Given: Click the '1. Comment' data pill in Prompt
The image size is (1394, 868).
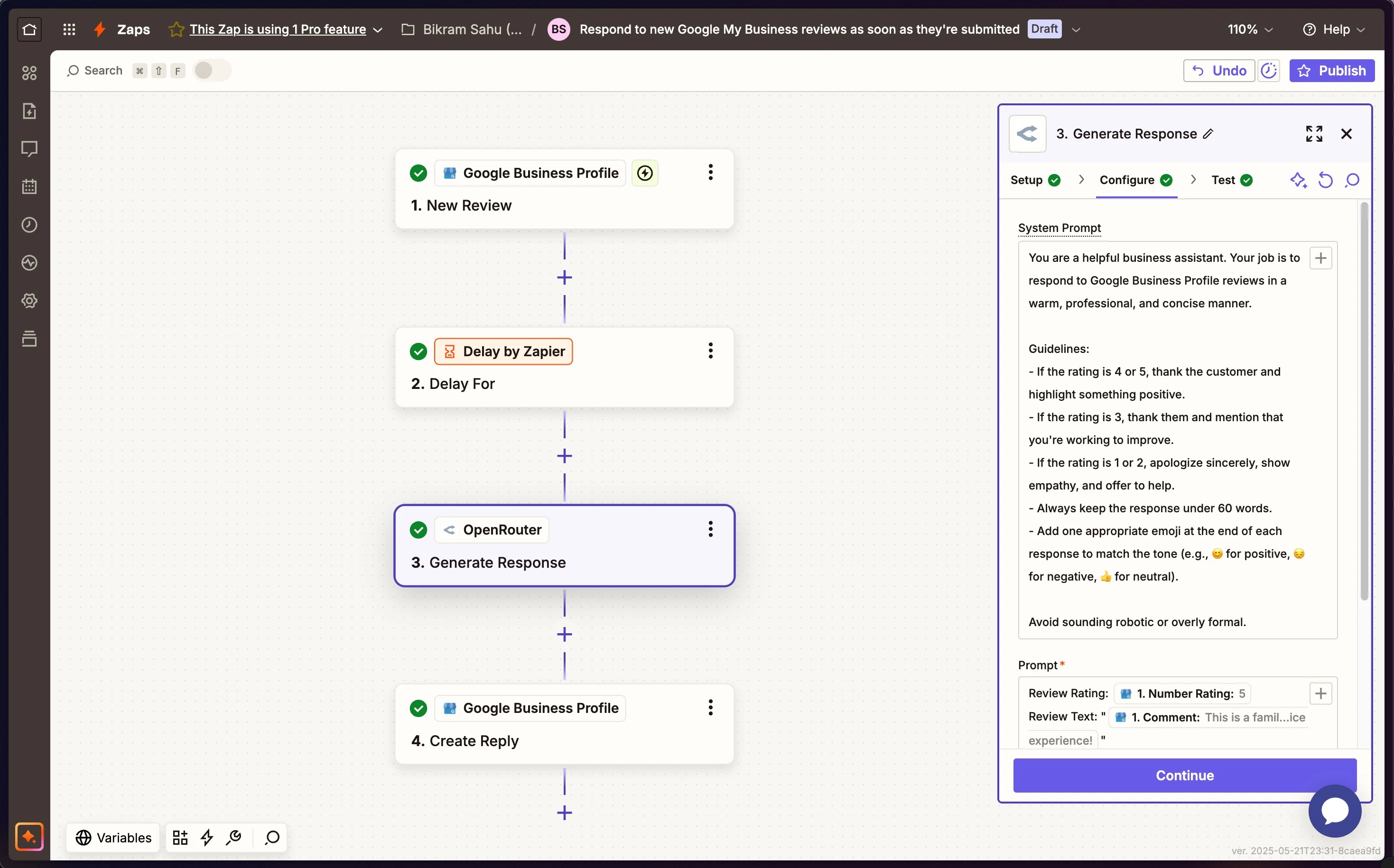Looking at the screenshot, I should (1208, 717).
